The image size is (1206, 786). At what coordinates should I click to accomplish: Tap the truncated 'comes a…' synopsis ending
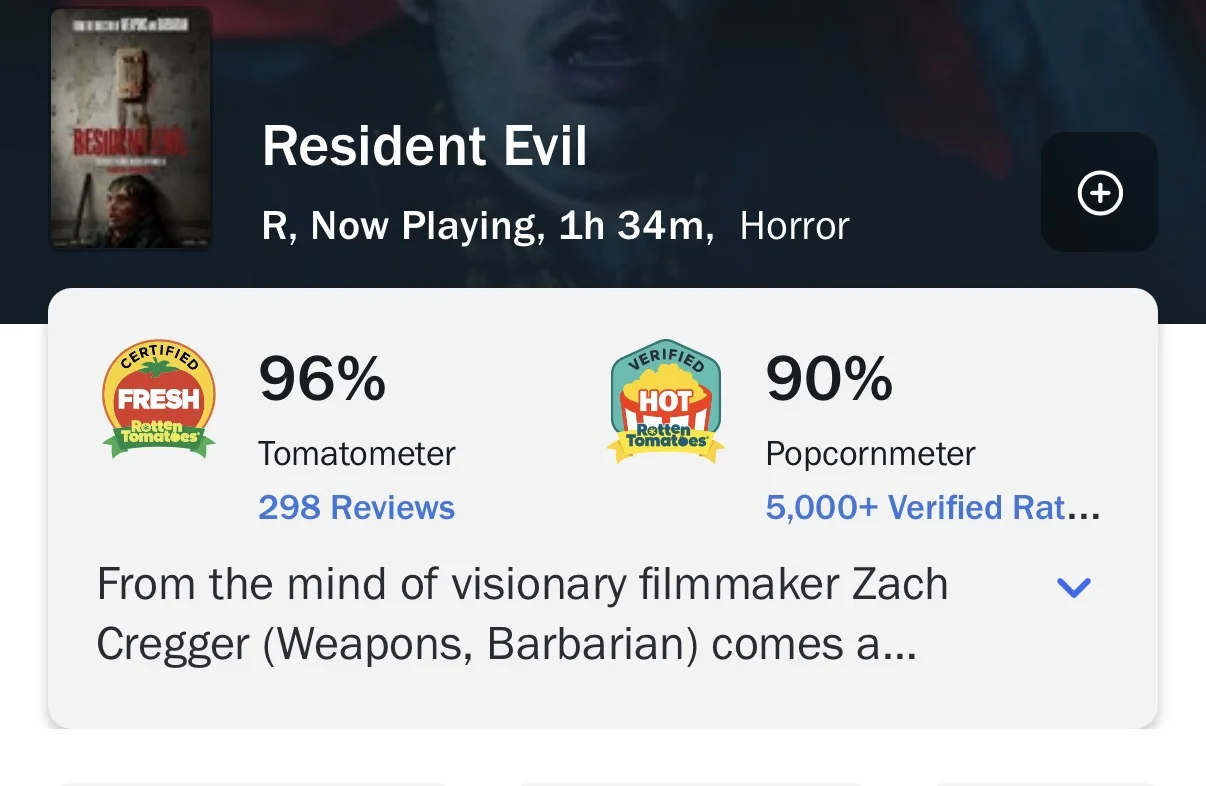tap(814, 646)
